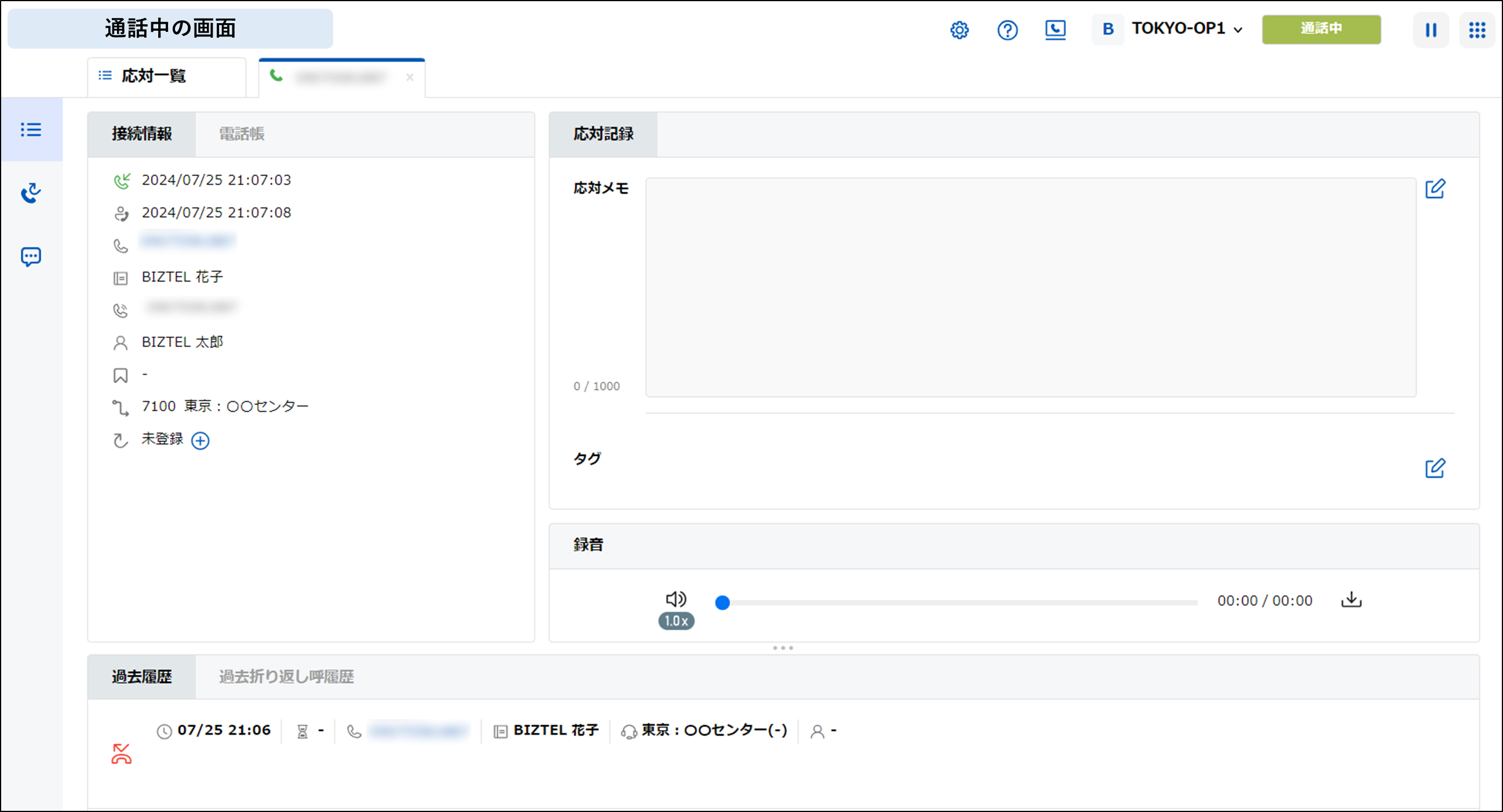Viewport: 1503px width, 812px height.
Task: Open the softphone screen icon
Action: 1055,30
